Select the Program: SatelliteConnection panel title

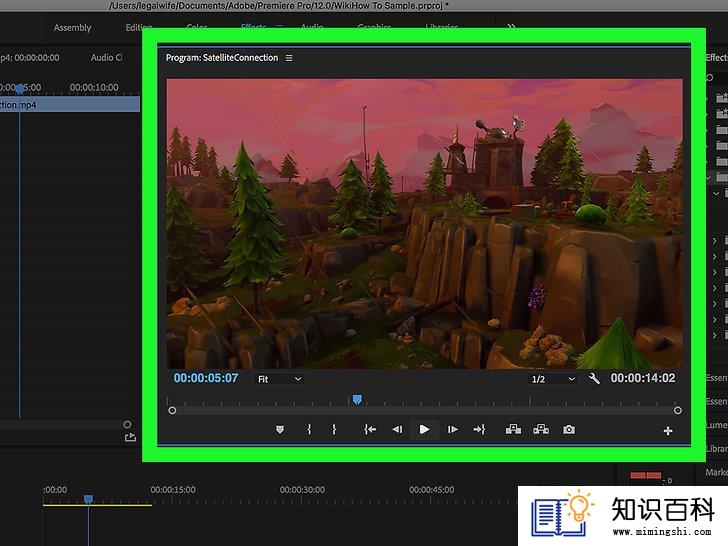pyautogui.click(x=222, y=58)
